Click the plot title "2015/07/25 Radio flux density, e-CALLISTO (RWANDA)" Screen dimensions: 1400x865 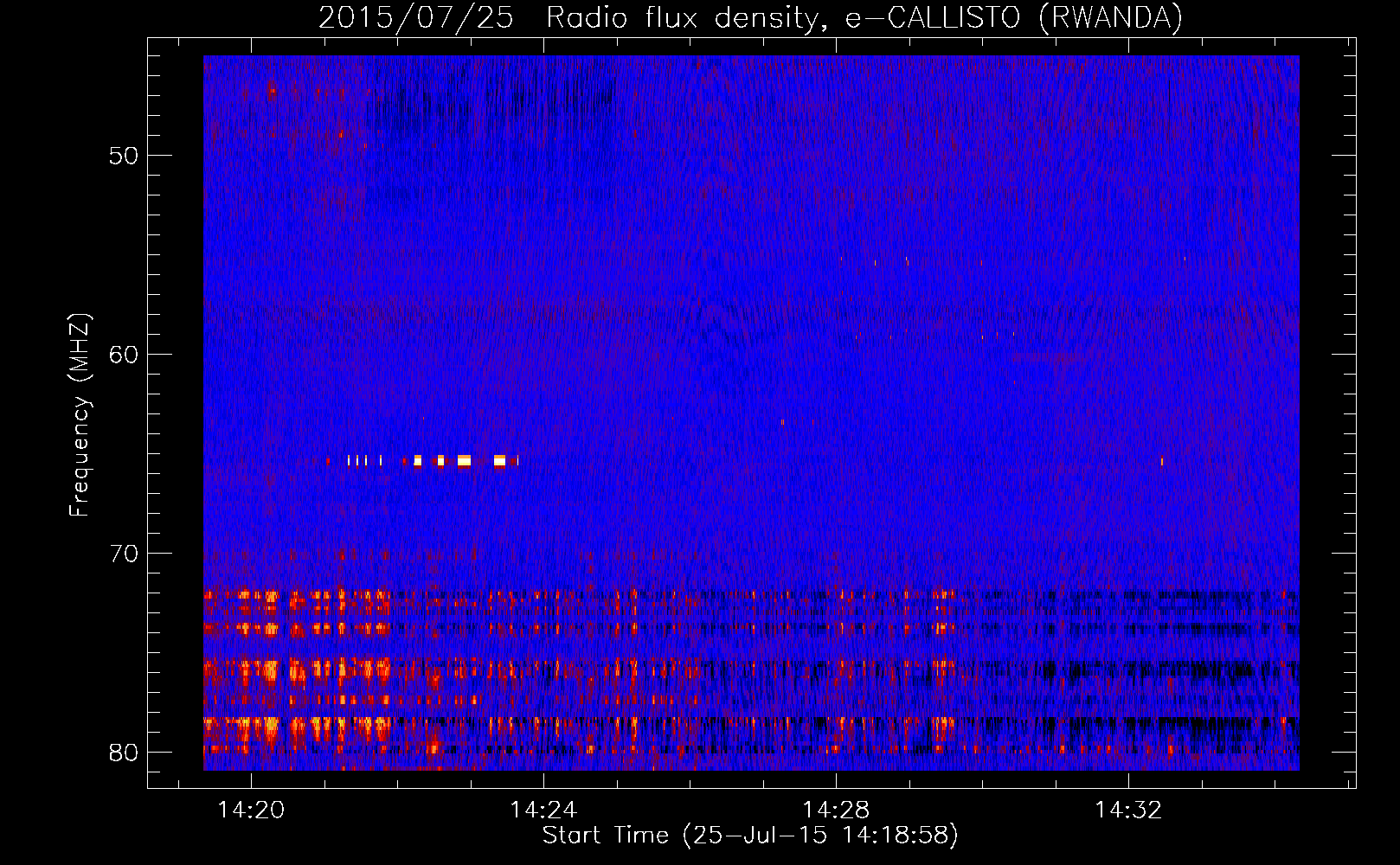[750, 17]
